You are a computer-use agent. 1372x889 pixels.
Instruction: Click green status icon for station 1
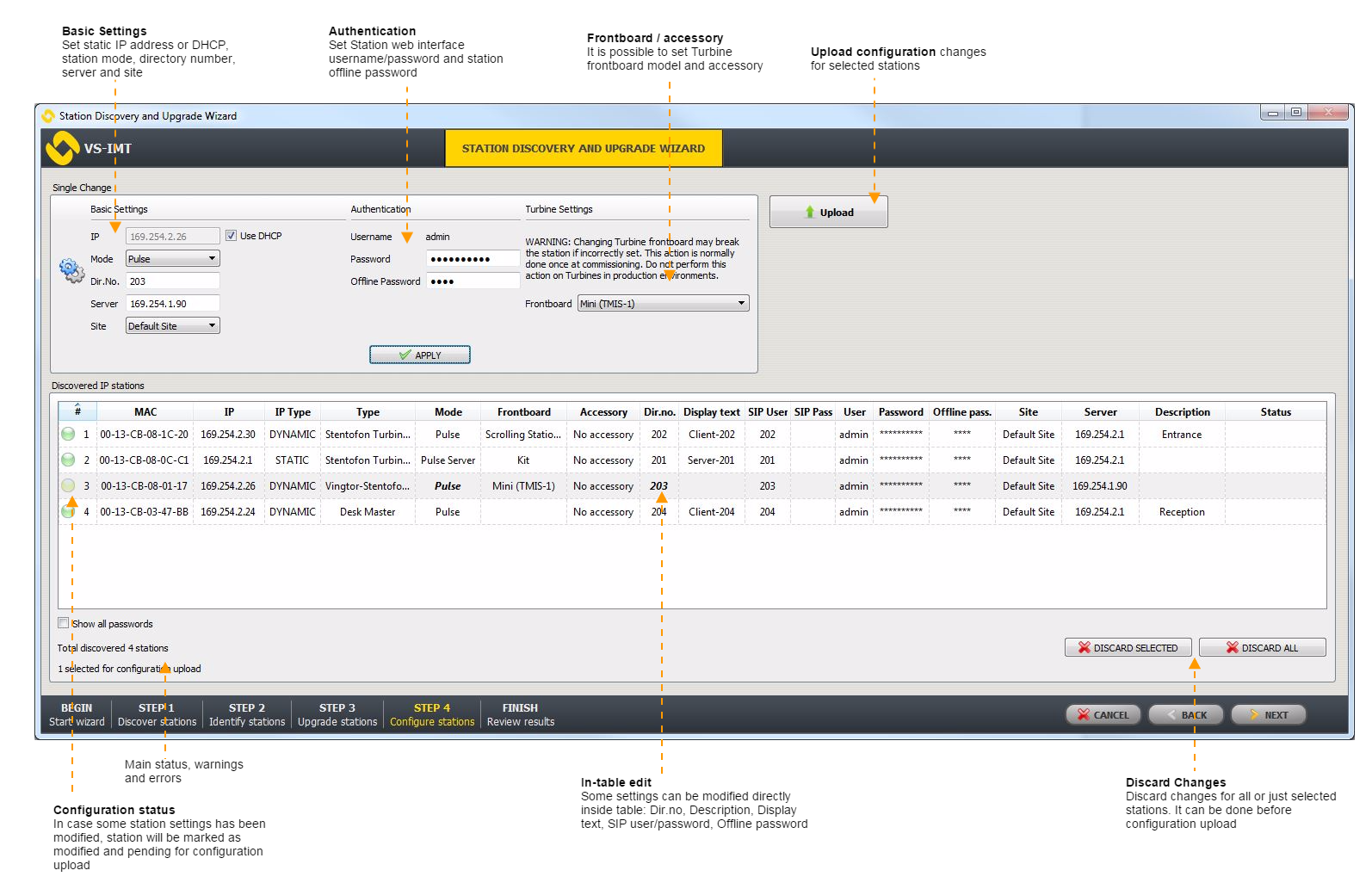coord(68,435)
